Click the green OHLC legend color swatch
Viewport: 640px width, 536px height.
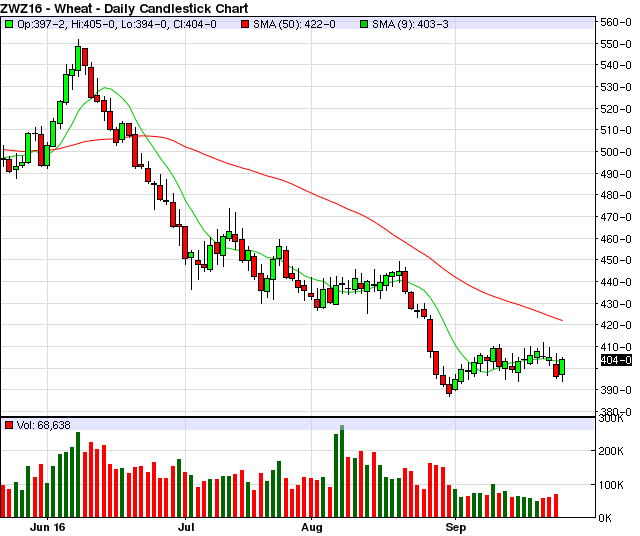tap(9, 24)
